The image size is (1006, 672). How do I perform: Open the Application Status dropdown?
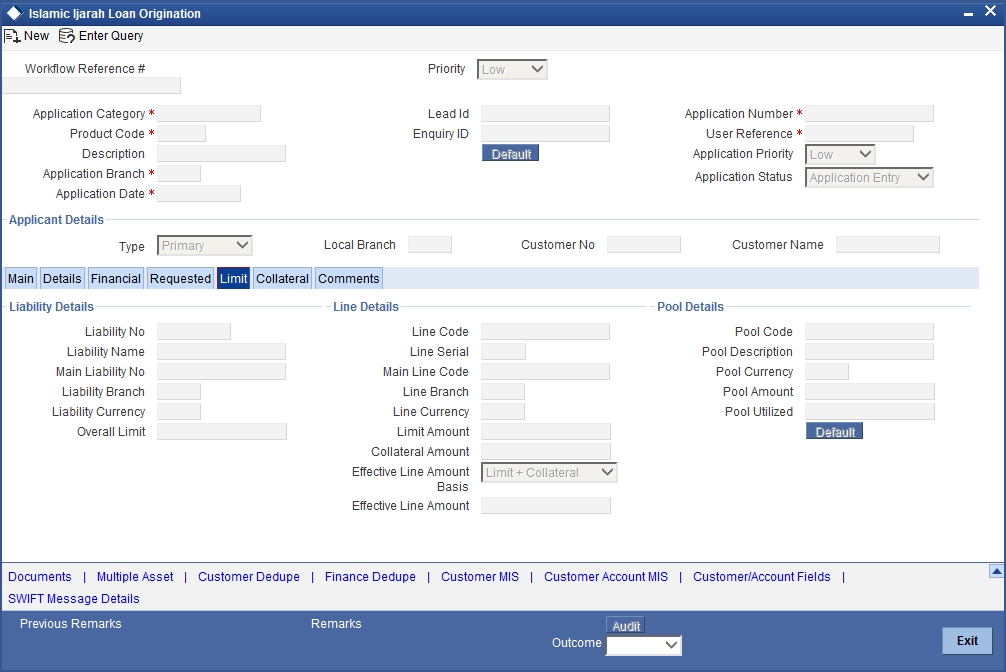869,177
